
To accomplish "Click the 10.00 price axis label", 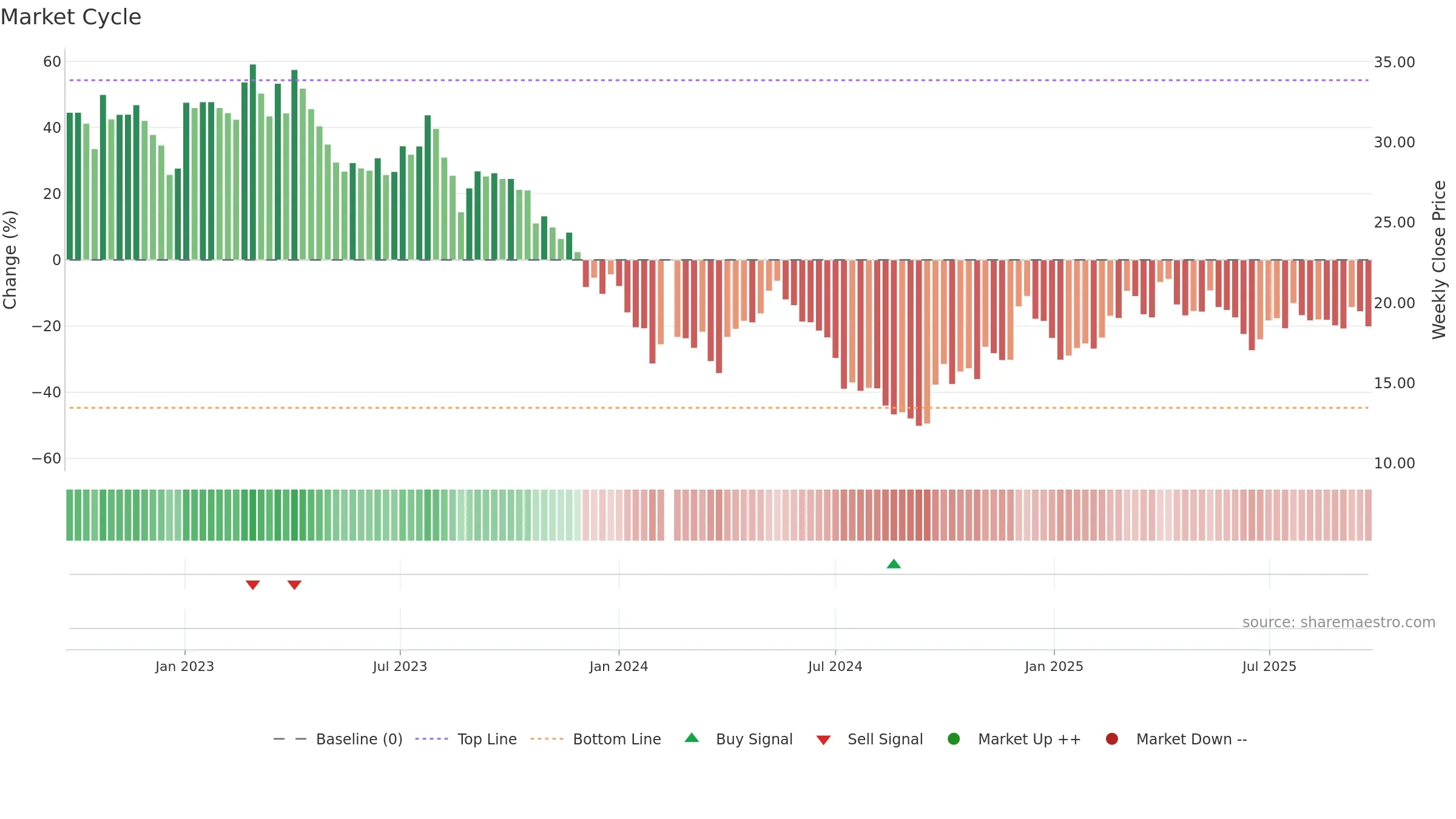I will (x=1395, y=463).
